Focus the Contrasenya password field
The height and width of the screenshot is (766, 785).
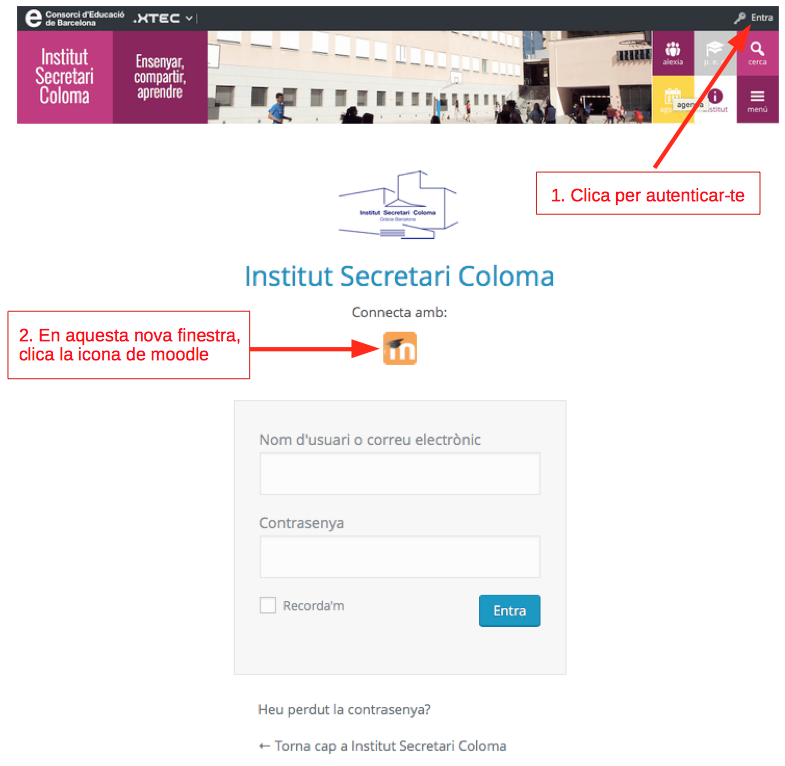pos(399,557)
